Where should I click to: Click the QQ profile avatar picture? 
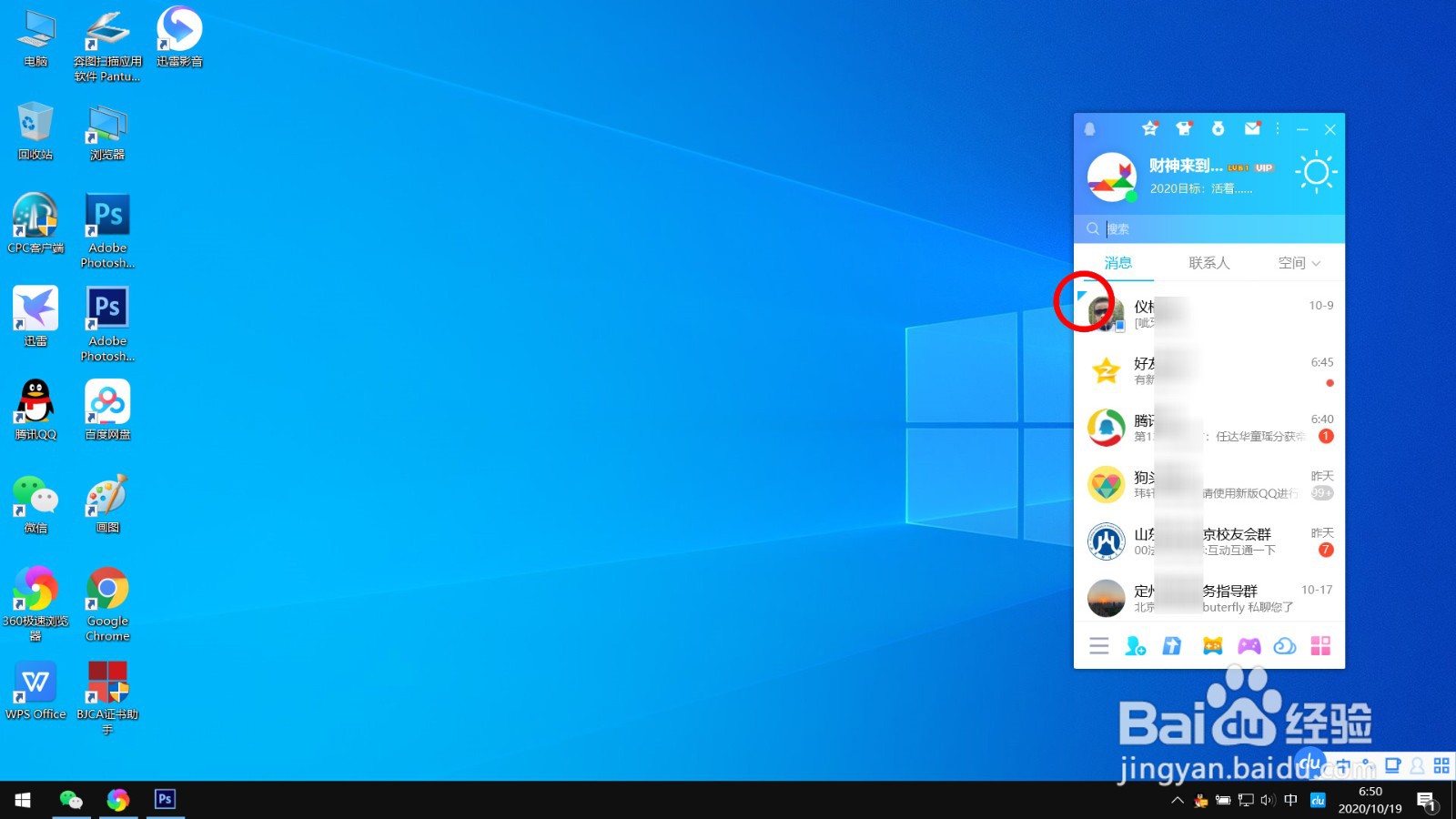click(1111, 177)
